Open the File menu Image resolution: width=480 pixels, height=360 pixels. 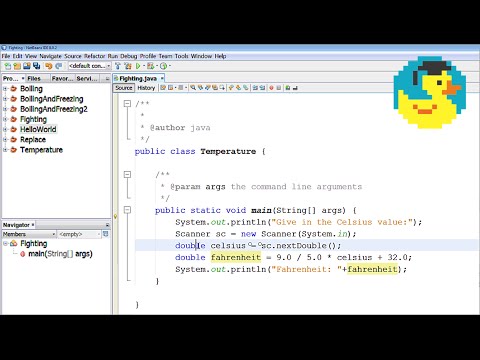click(6, 56)
